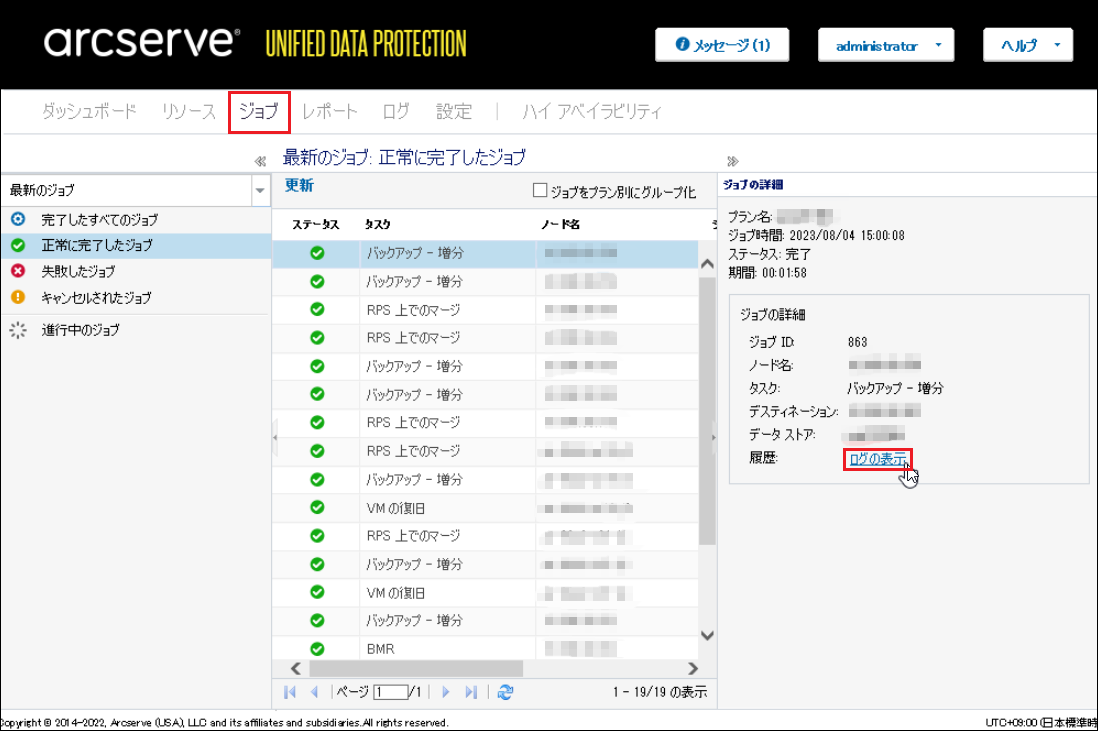The height and width of the screenshot is (731, 1098).
Task: Select キャンセルされたジョブ filter
Action: coord(136,298)
